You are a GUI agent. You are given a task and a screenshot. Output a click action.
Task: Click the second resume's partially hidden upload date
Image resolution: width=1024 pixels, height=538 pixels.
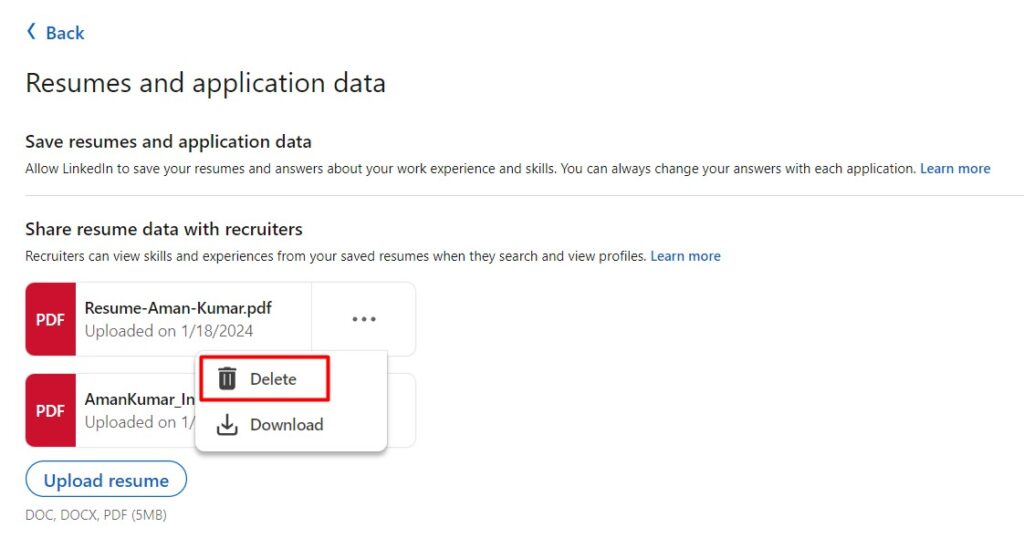[138, 422]
